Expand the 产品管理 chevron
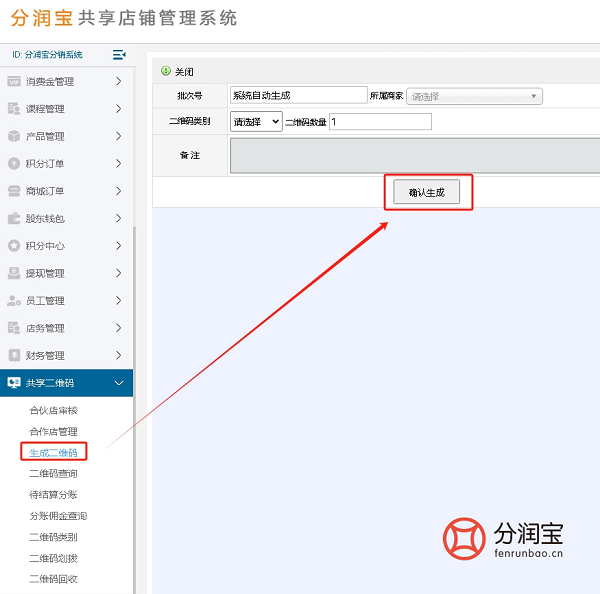600x594 pixels. [x=119, y=136]
